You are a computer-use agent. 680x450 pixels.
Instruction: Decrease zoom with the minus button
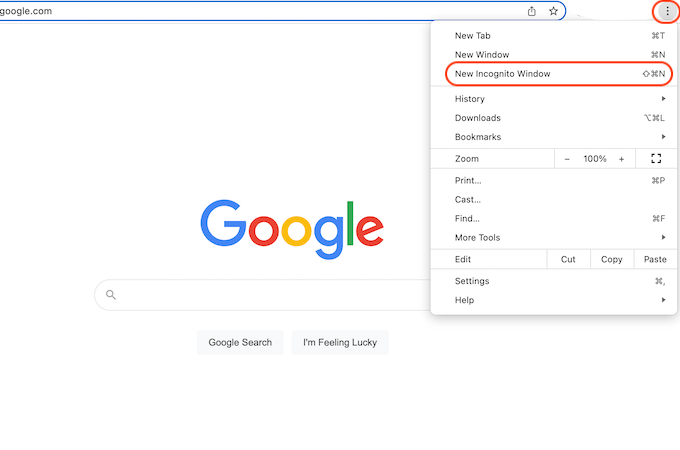pos(566,159)
